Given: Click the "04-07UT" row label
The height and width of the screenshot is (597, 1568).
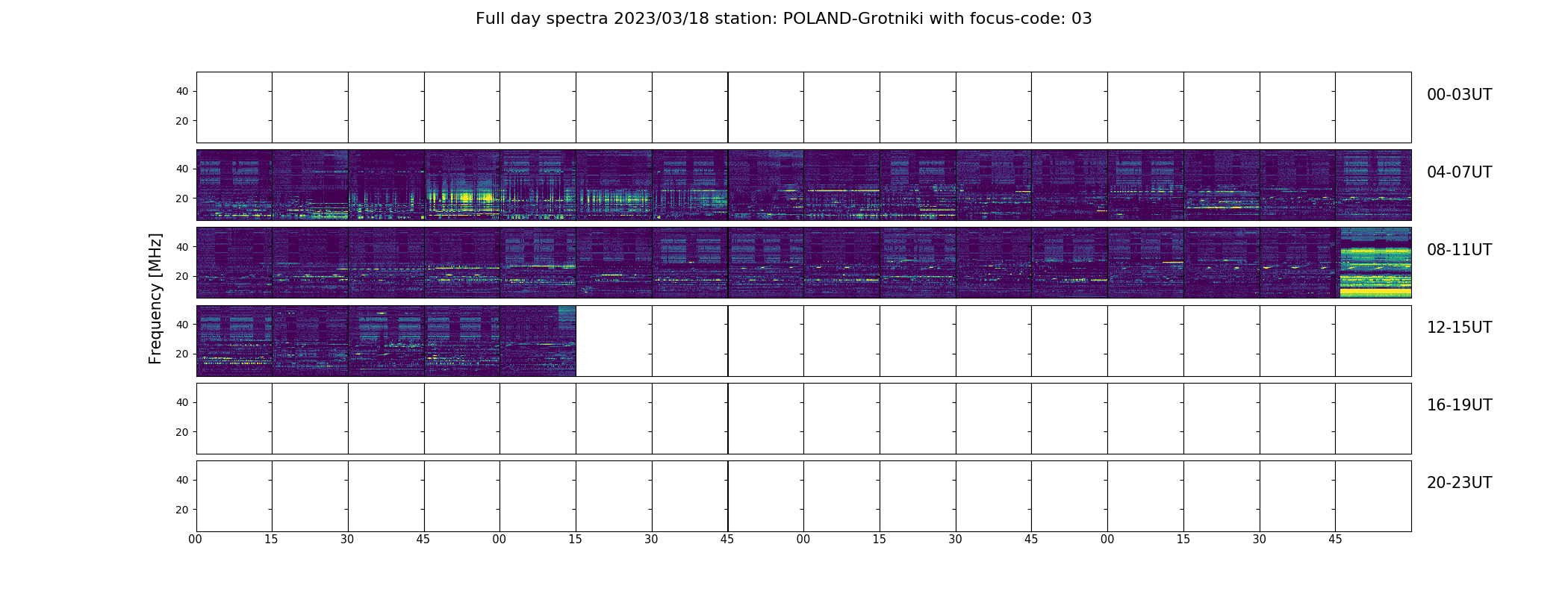Looking at the screenshot, I should 1459,172.
